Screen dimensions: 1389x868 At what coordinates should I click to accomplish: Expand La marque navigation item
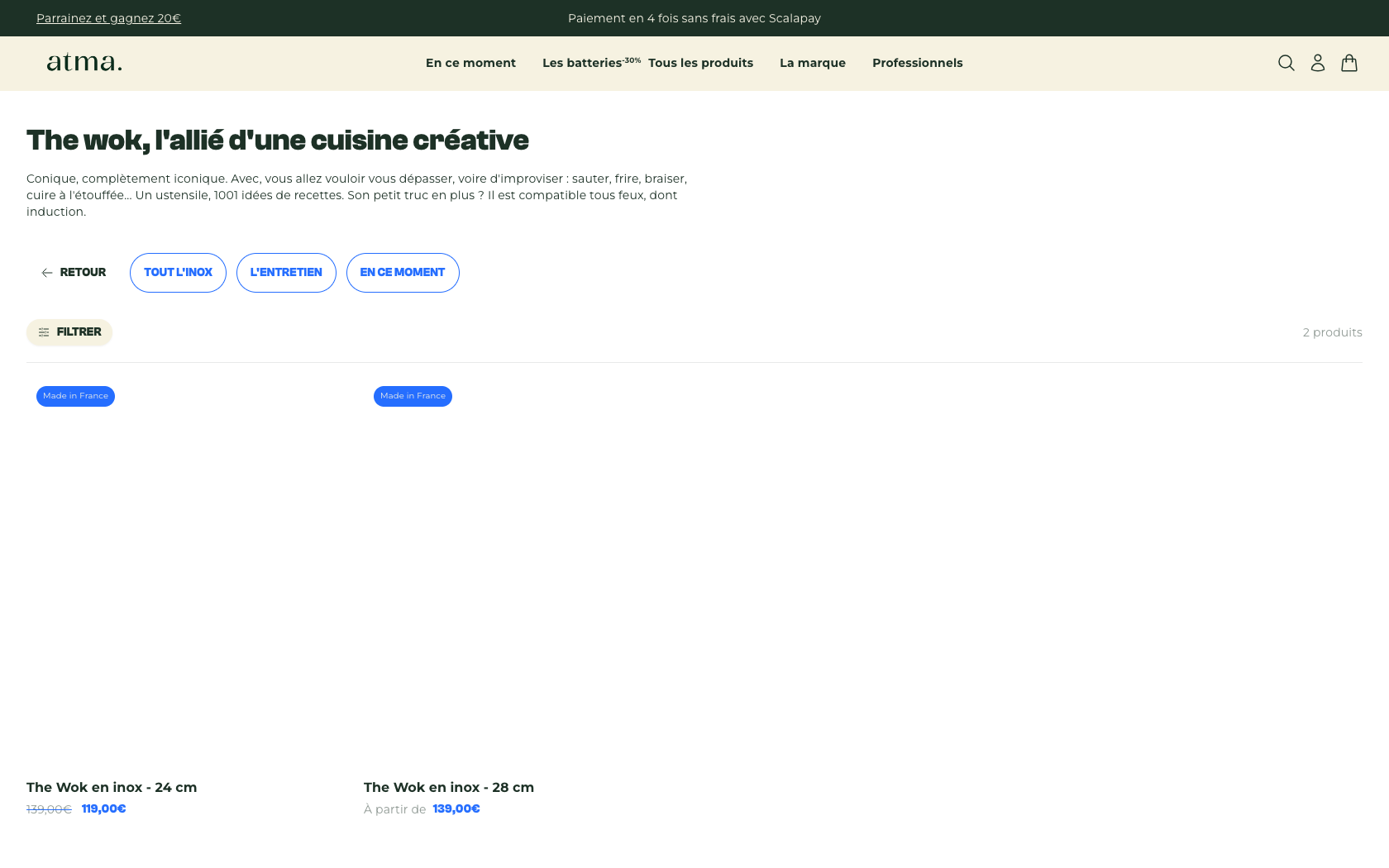812,63
